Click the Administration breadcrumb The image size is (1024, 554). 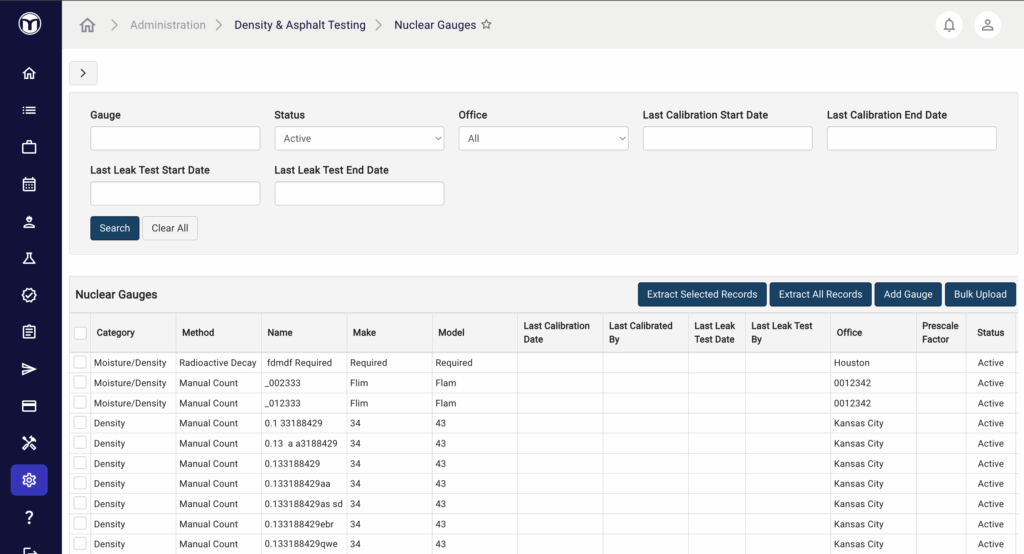167,25
